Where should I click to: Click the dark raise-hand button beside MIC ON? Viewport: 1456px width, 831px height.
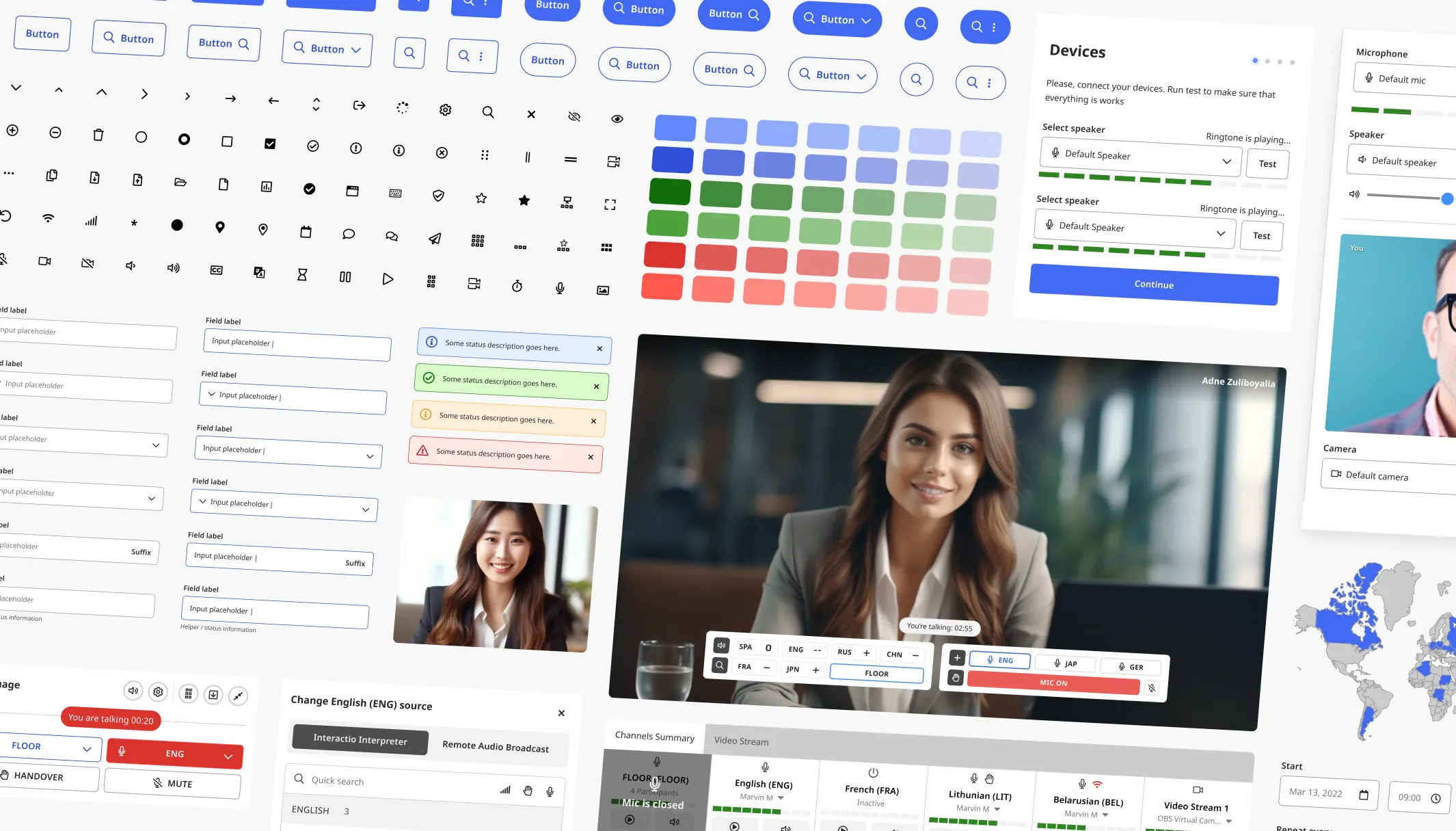[x=956, y=678]
